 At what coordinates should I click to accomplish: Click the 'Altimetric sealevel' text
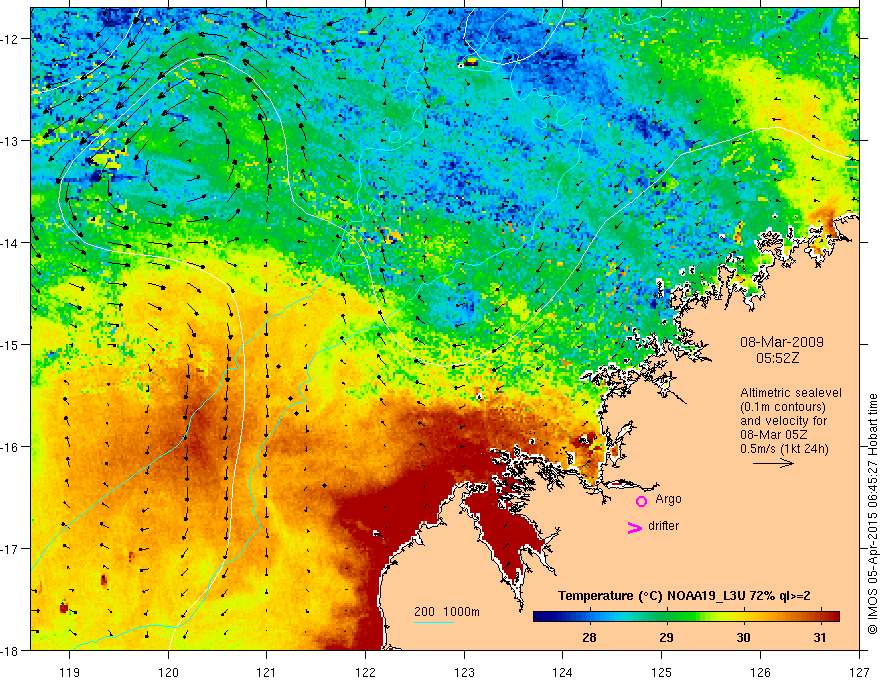click(791, 393)
